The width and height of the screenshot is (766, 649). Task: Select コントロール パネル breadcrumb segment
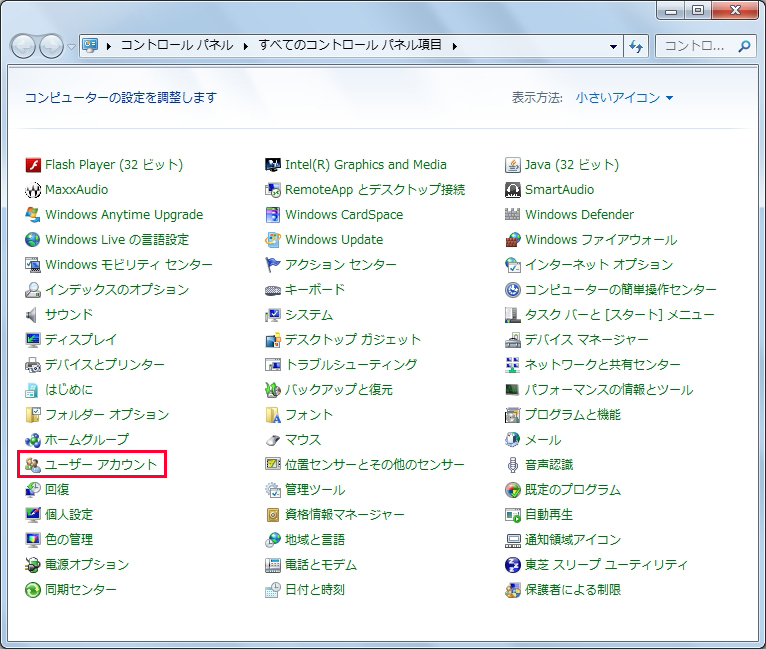(x=177, y=45)
